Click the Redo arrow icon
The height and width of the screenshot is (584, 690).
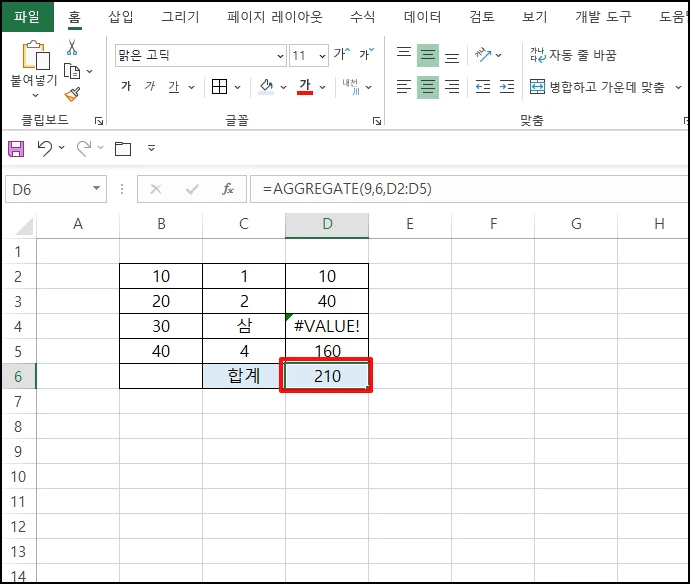pos(84,148)
